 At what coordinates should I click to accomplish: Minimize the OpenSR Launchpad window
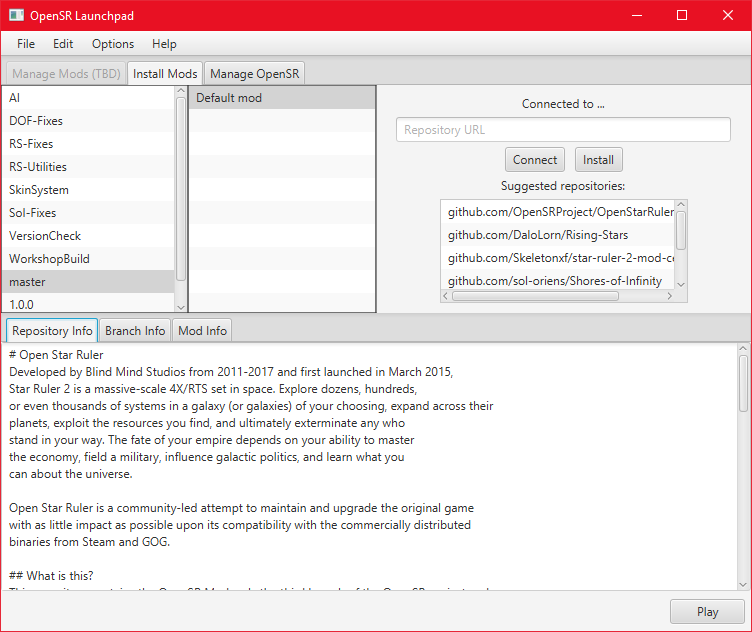(637, 15)
